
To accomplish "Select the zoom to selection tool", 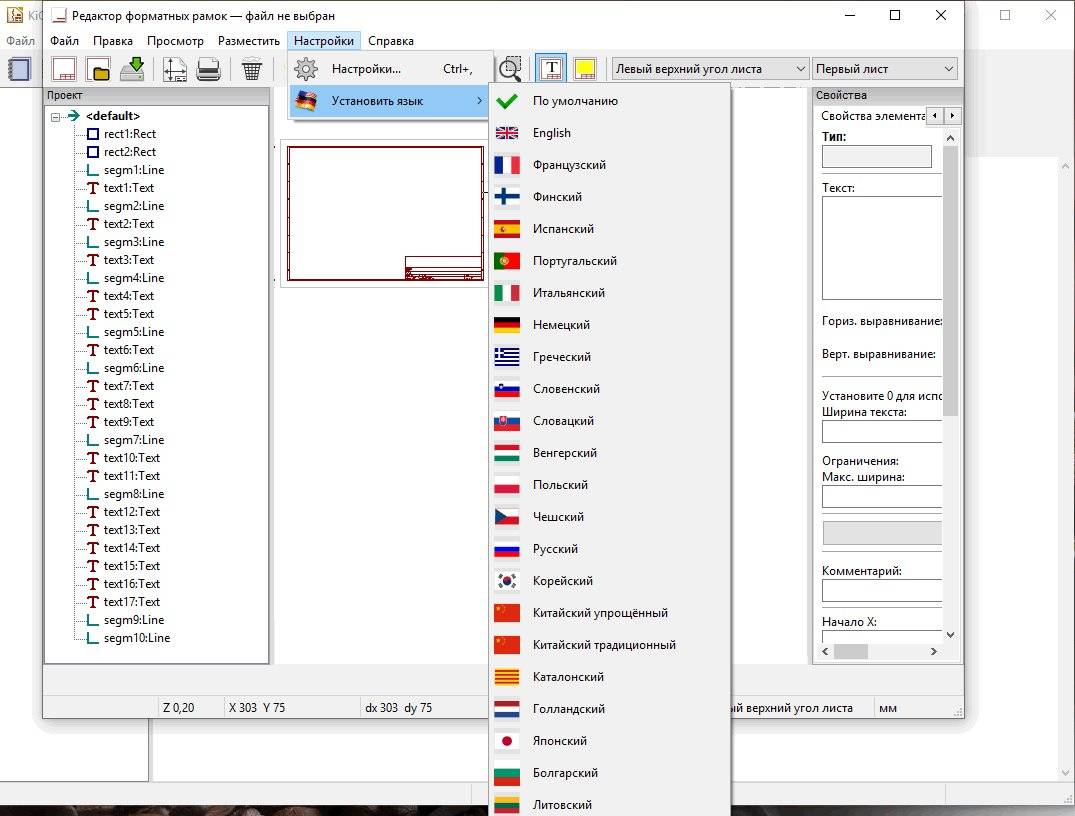I will click(511, 69).
